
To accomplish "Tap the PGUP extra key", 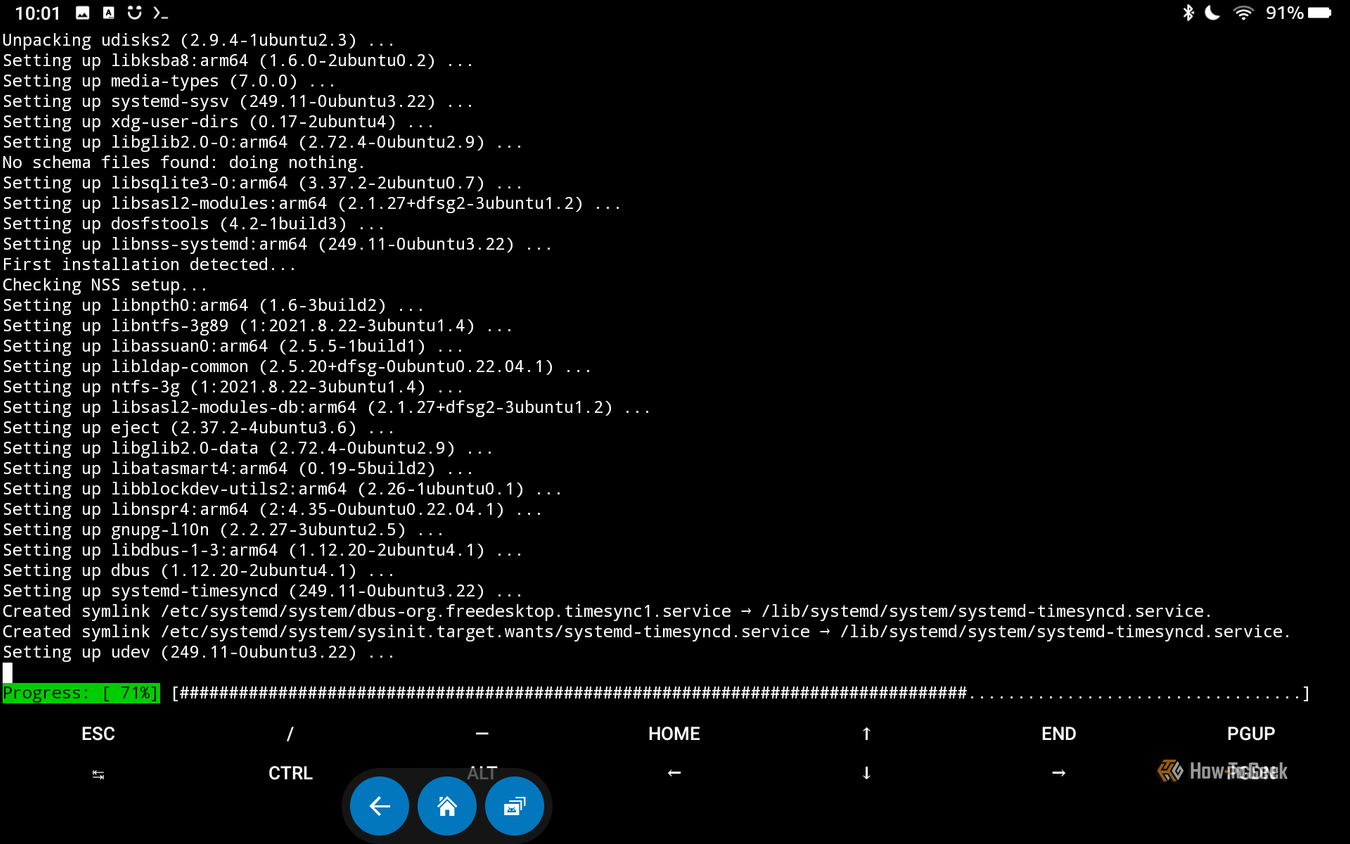I will click(1251, 733).
